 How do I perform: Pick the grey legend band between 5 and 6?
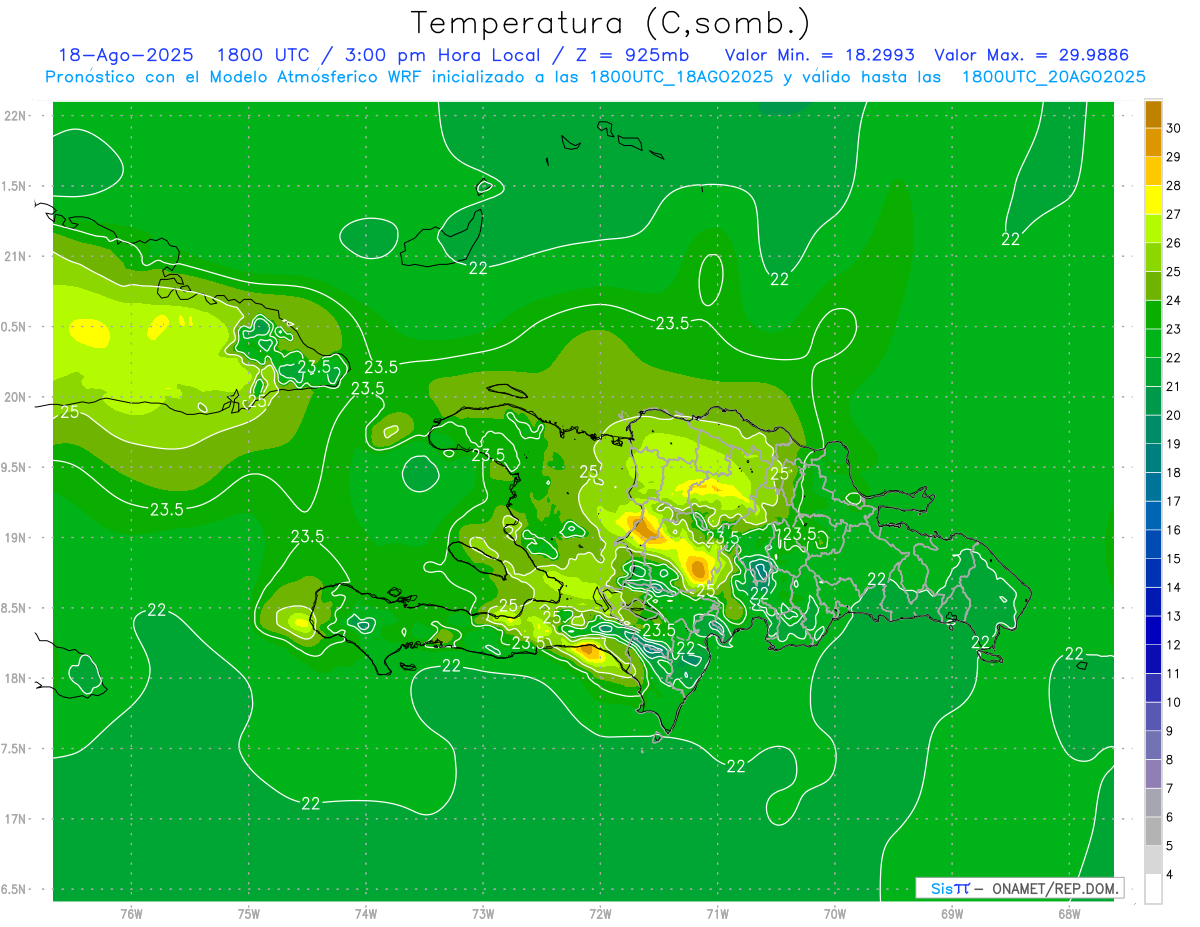point(1153,831)
